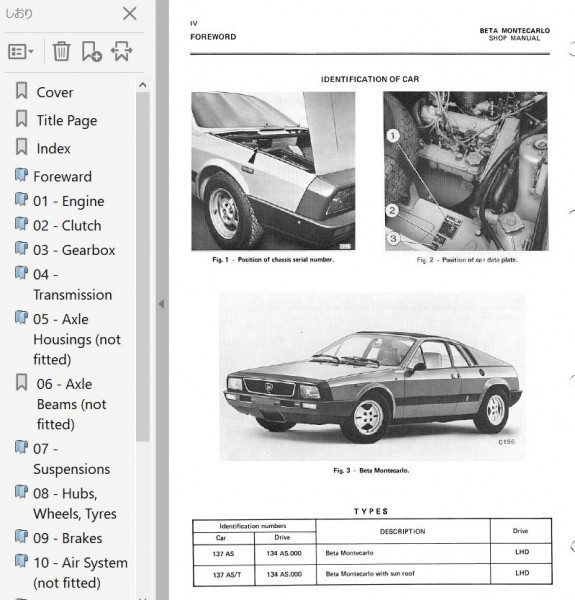Click the bookmark icon beside Cover
575x600 pixels.
21,91
